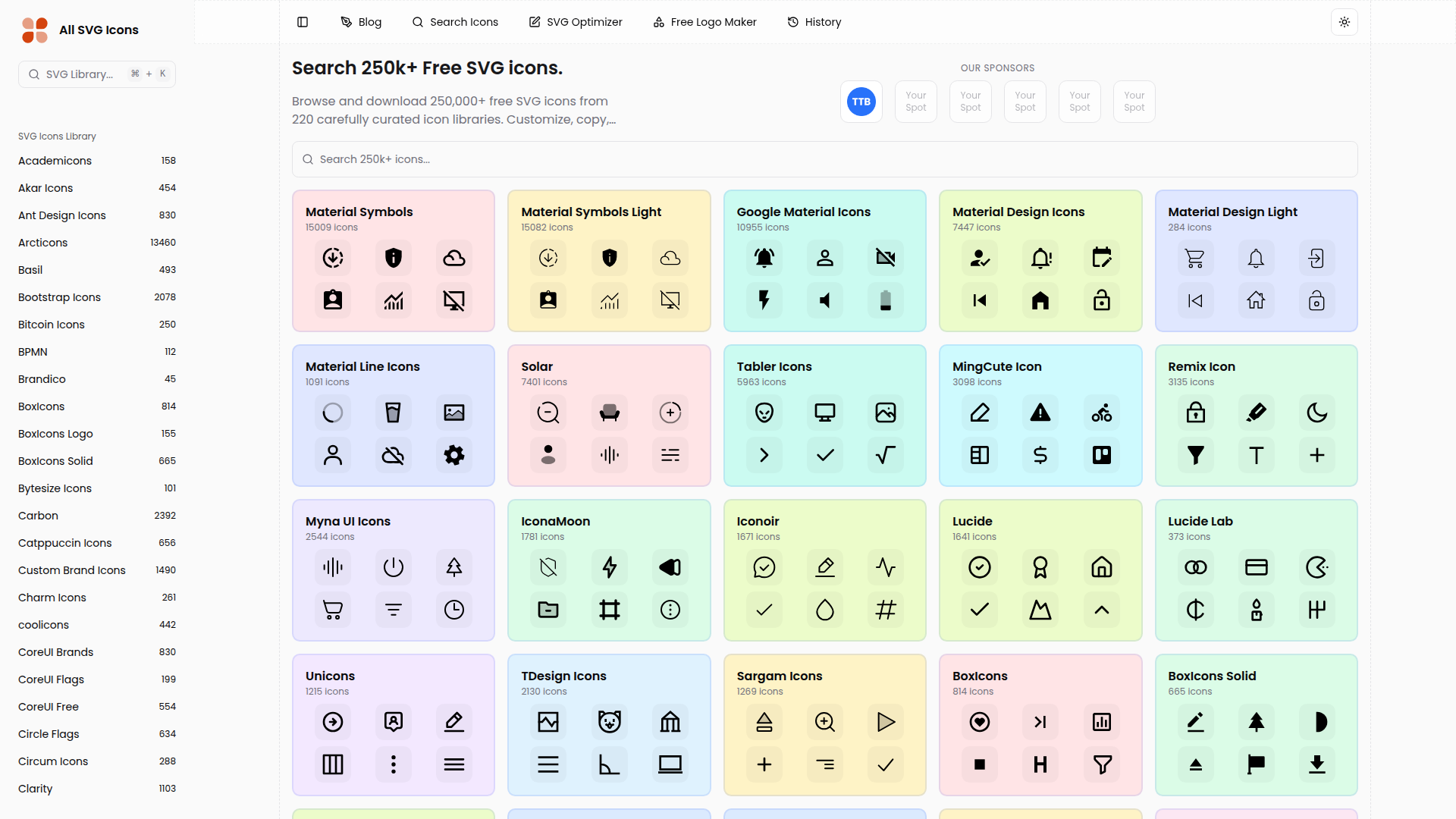Select ringing bell icon in Google Material Icons
This screenshot has width=1456, height=819.
pyautogui.click(x=764, y=258)
